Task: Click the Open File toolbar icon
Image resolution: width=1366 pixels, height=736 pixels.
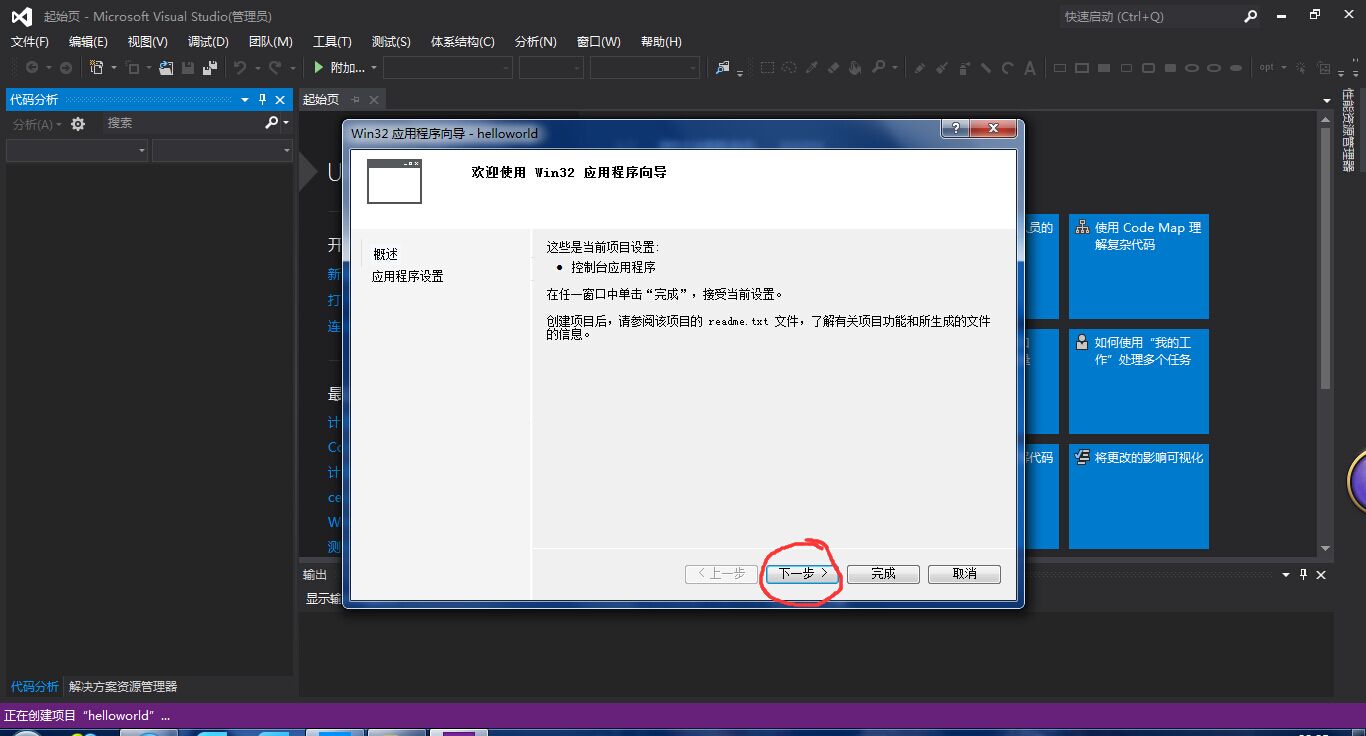Action: [x=166, y=68]
